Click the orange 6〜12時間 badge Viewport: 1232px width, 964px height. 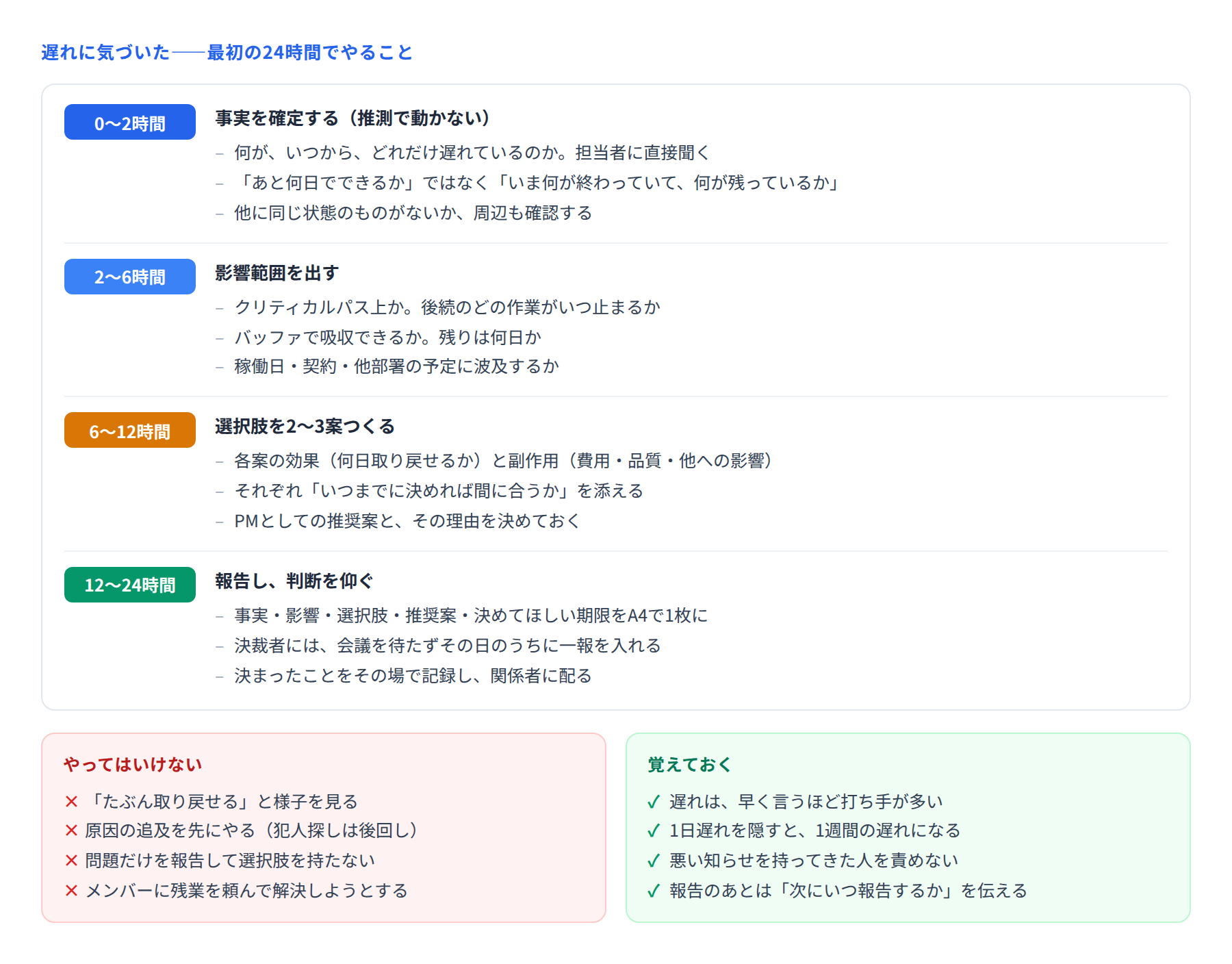point(130,431)
